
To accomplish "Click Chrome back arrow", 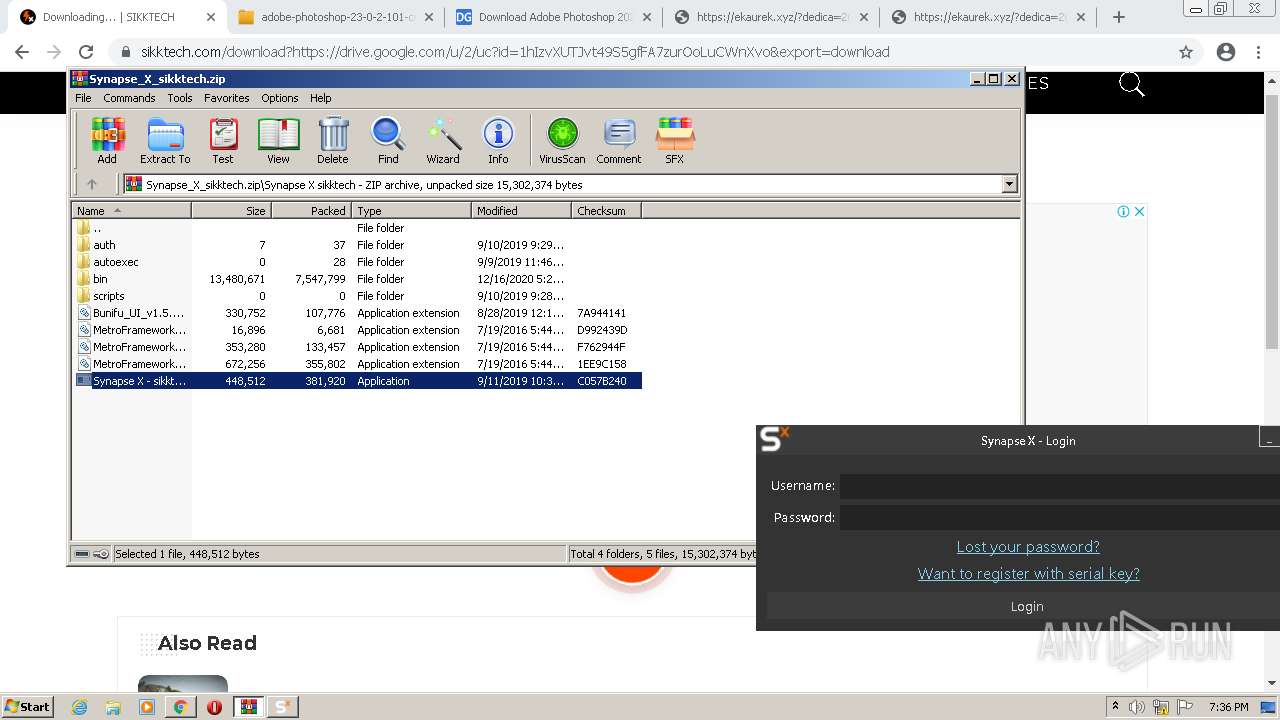I will 22,52.
